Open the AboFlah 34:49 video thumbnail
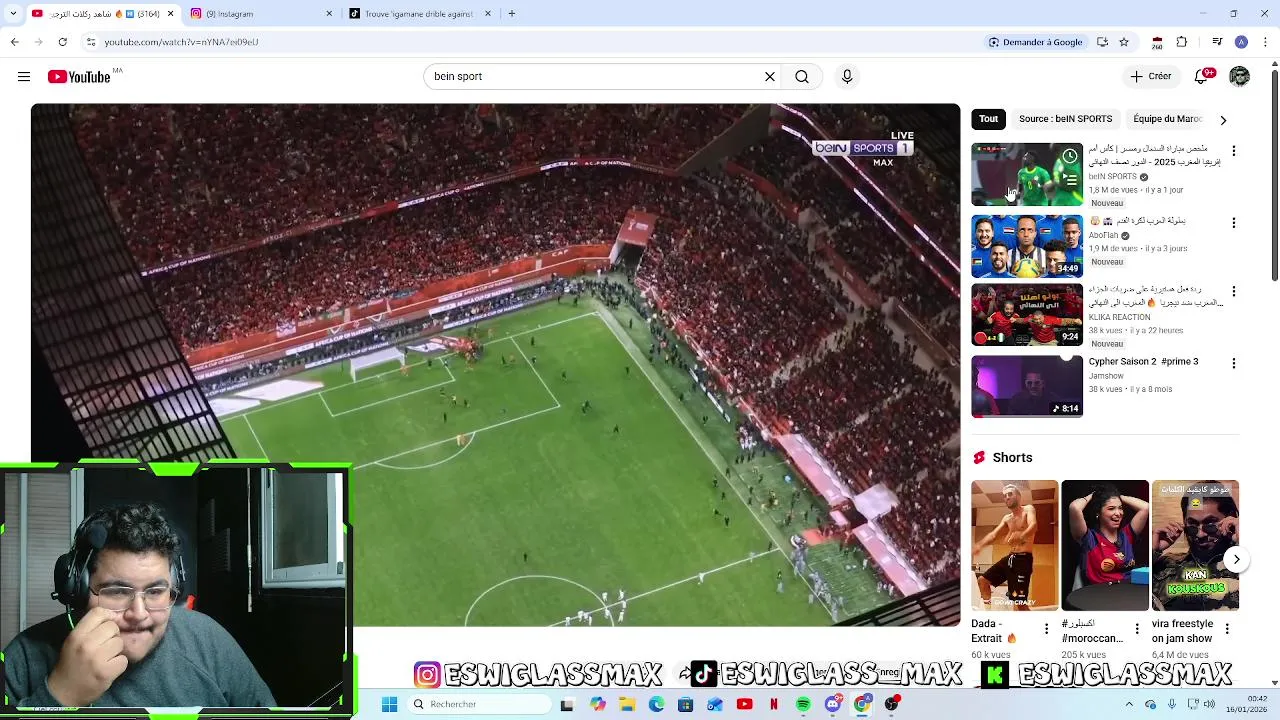Screen dimensions: 1280x720 point(1027,246)
